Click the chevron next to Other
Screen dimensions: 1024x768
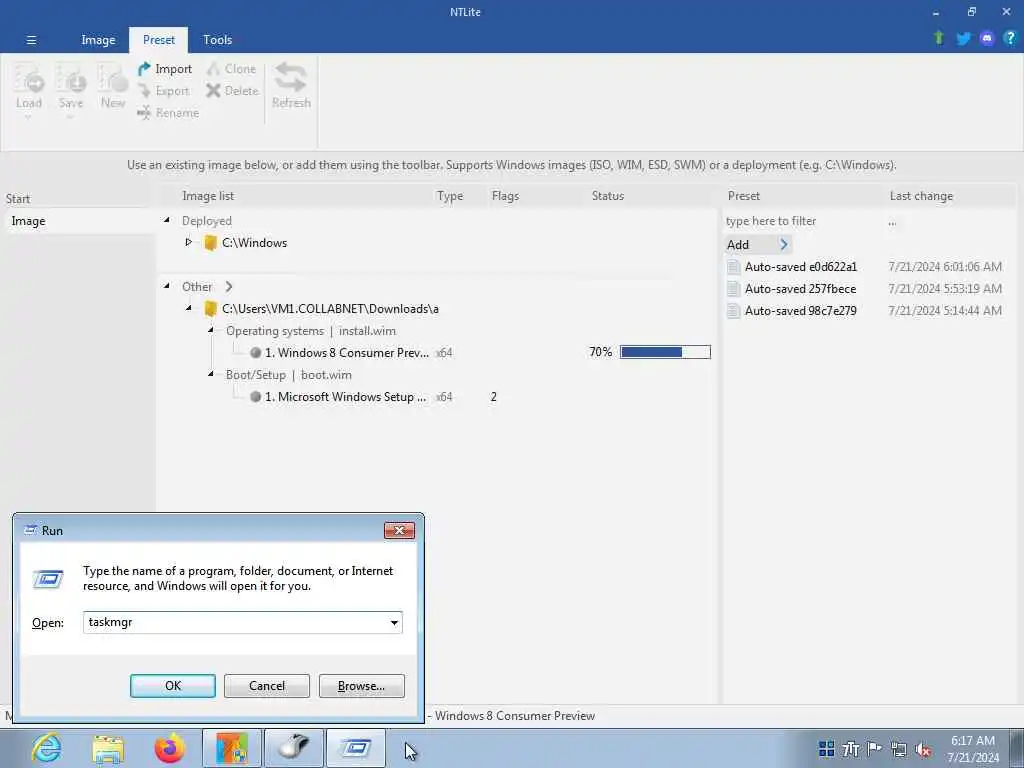(229, 287)
